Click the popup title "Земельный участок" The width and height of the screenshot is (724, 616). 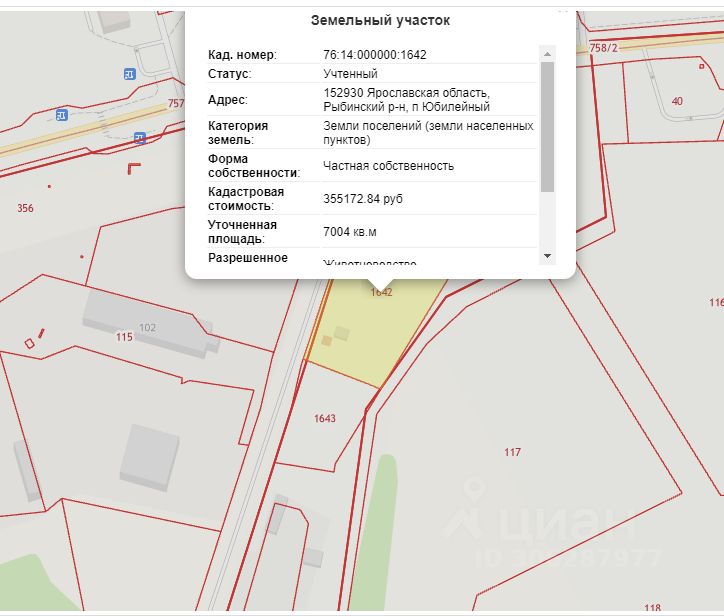[380, 20]
